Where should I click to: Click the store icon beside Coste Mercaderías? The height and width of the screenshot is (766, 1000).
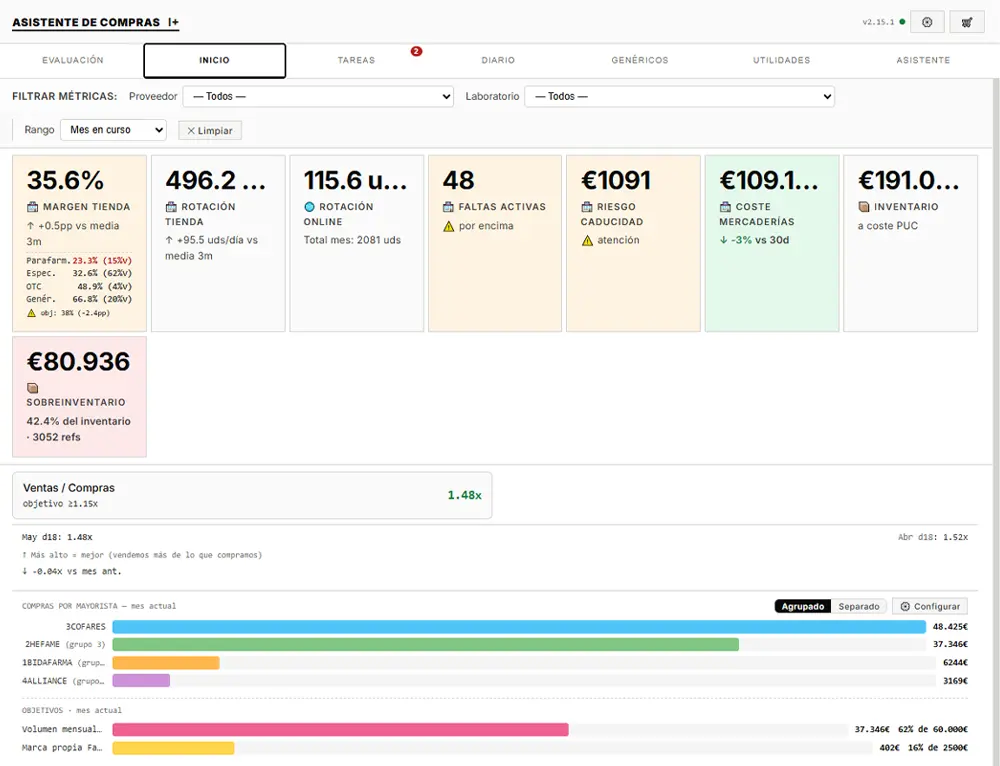725,207
